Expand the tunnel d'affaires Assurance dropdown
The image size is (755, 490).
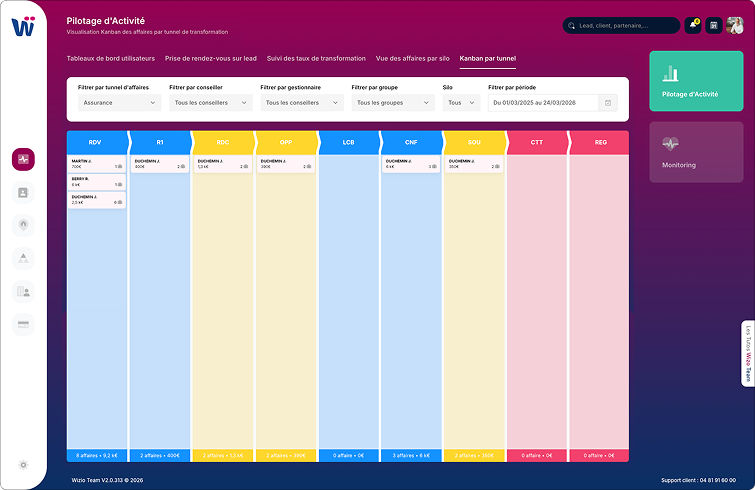[119, 103]
